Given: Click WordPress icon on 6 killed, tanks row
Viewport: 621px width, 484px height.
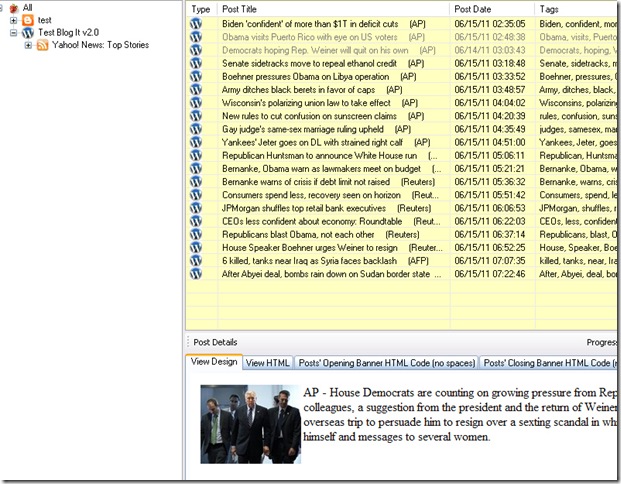Looking at the screenshot, I should (x=196, y=260).
